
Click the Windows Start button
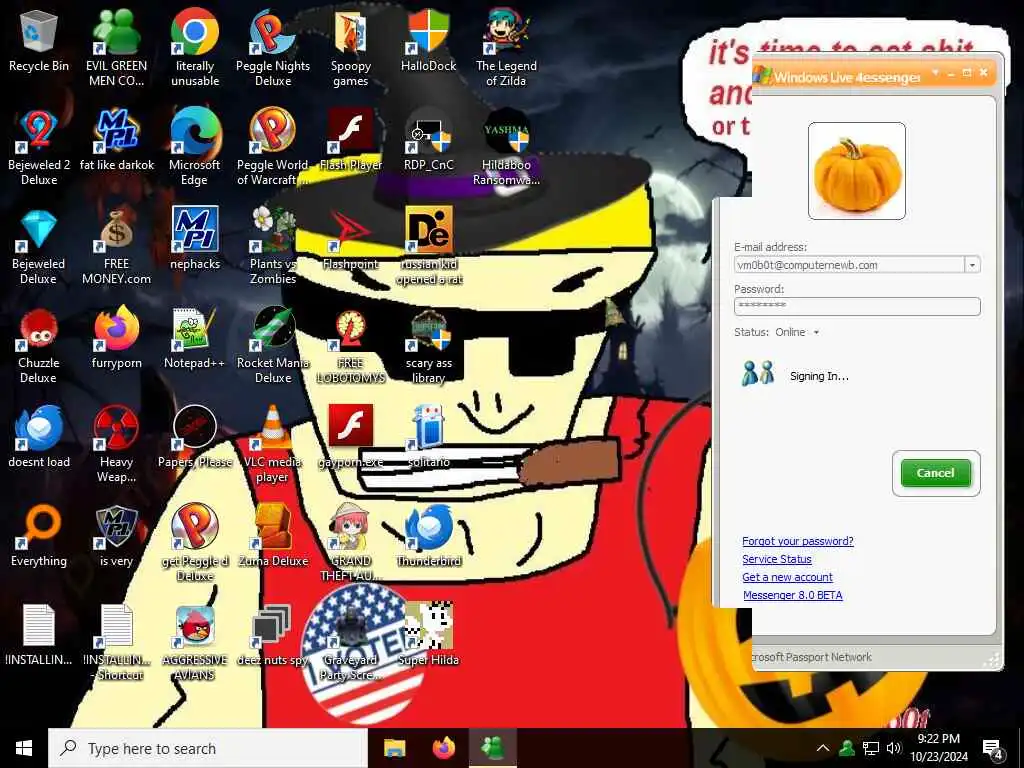tap(24, 748)
